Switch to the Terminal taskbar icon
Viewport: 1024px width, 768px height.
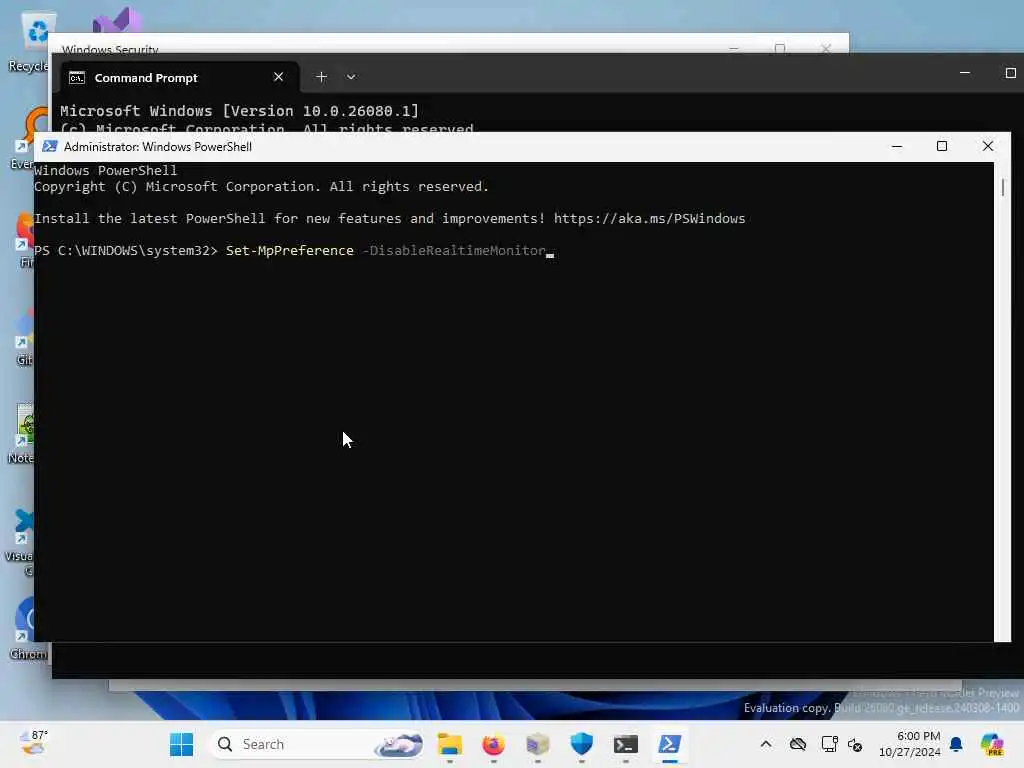tap(626, 744)
